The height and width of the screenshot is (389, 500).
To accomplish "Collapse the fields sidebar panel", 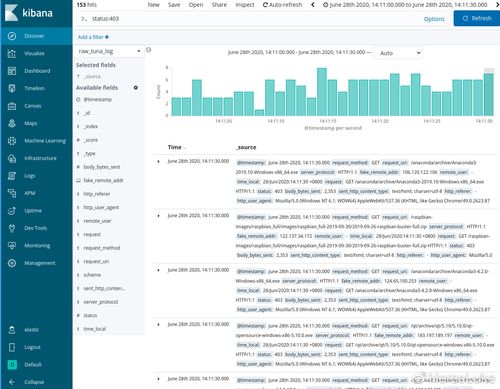I will point(149,50).
